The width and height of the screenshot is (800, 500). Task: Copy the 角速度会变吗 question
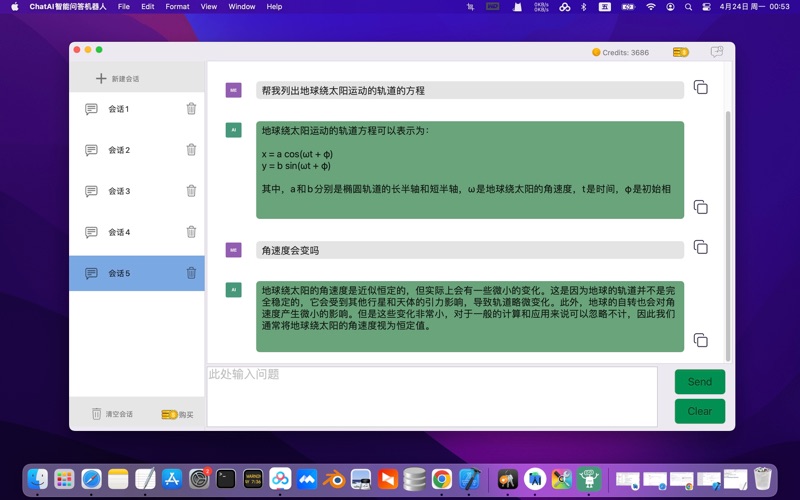[x=700, y=247]
